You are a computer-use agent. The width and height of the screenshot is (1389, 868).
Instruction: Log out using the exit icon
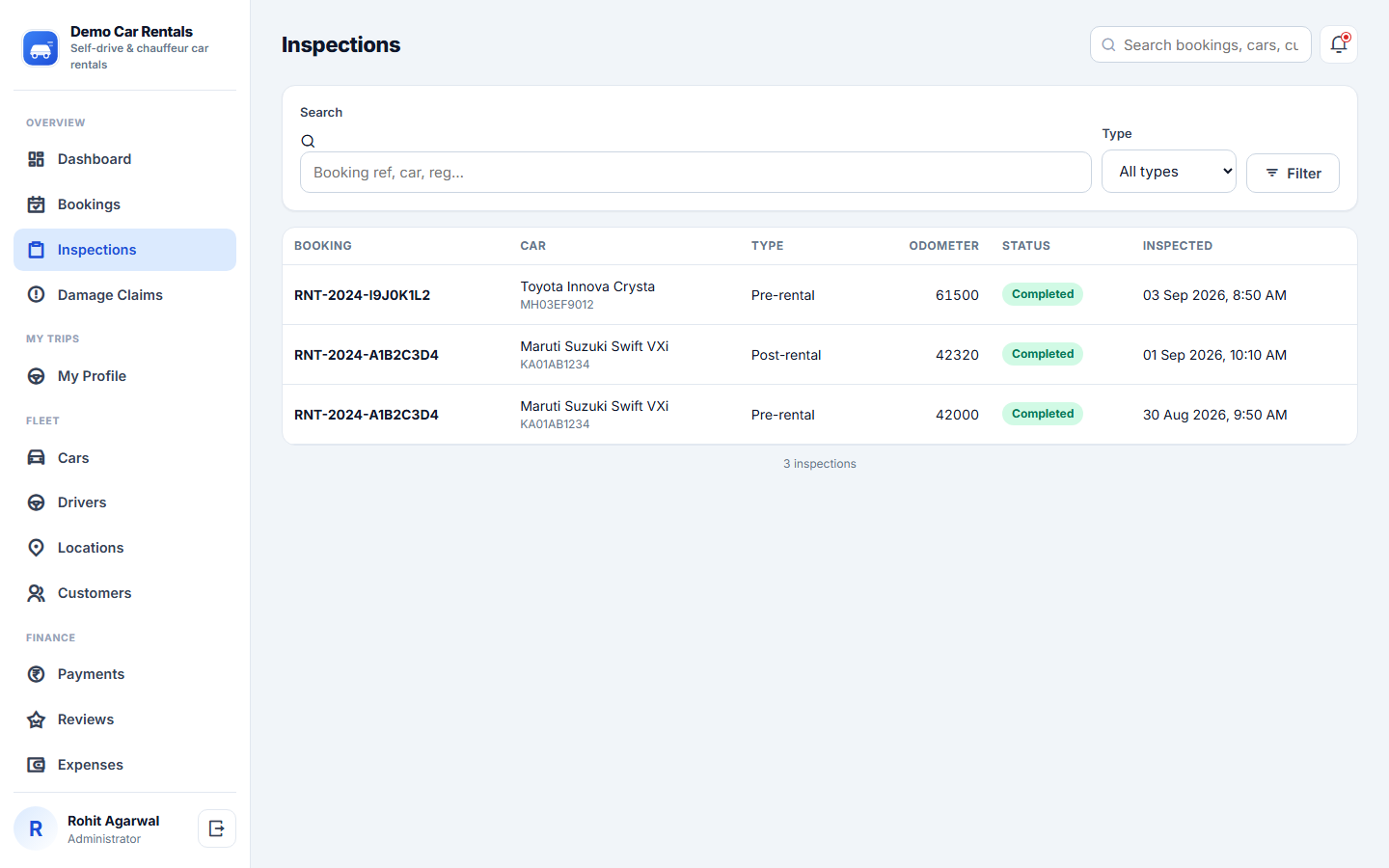pos(217,828)
